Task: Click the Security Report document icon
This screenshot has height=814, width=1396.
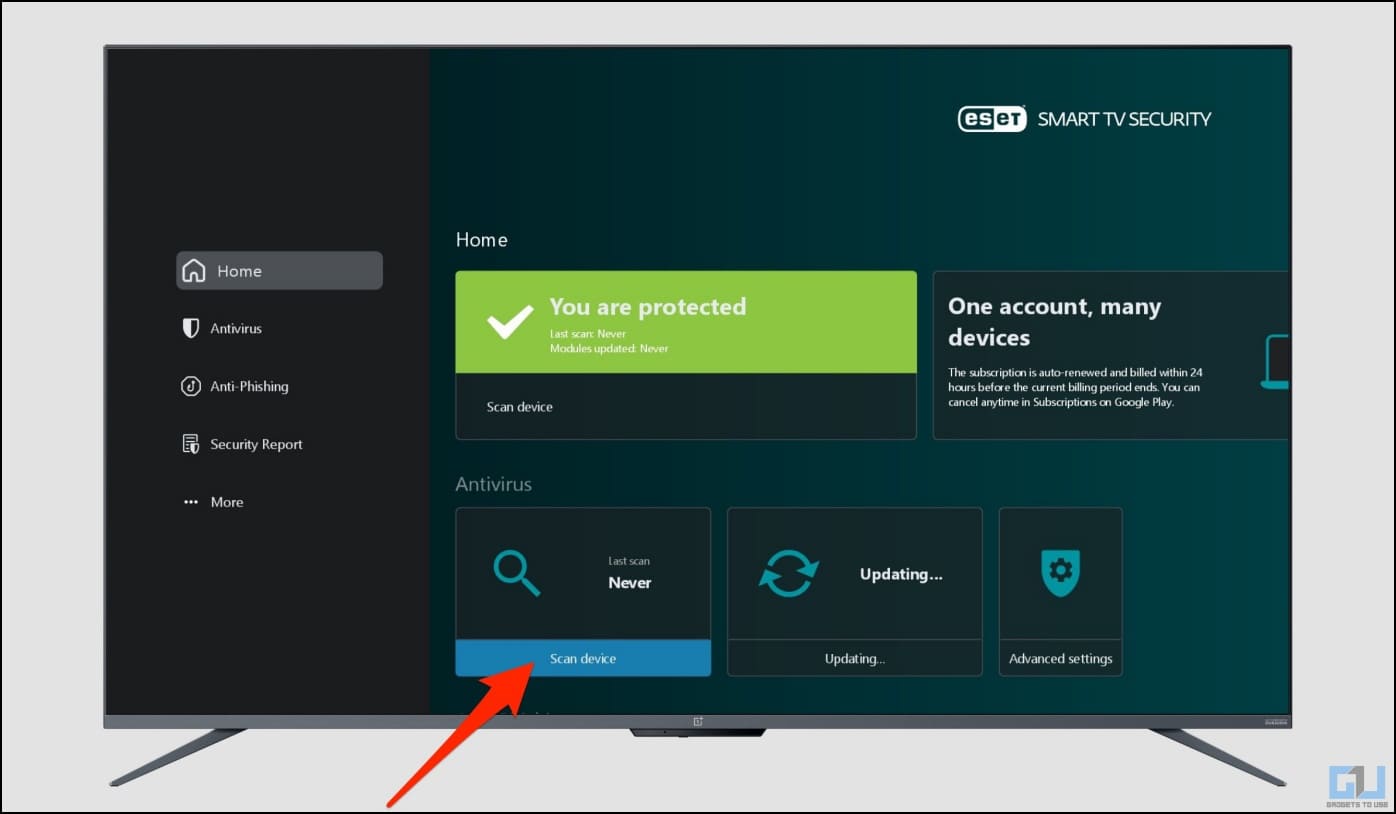Action: pyautogui.click(x=191, y=444)
